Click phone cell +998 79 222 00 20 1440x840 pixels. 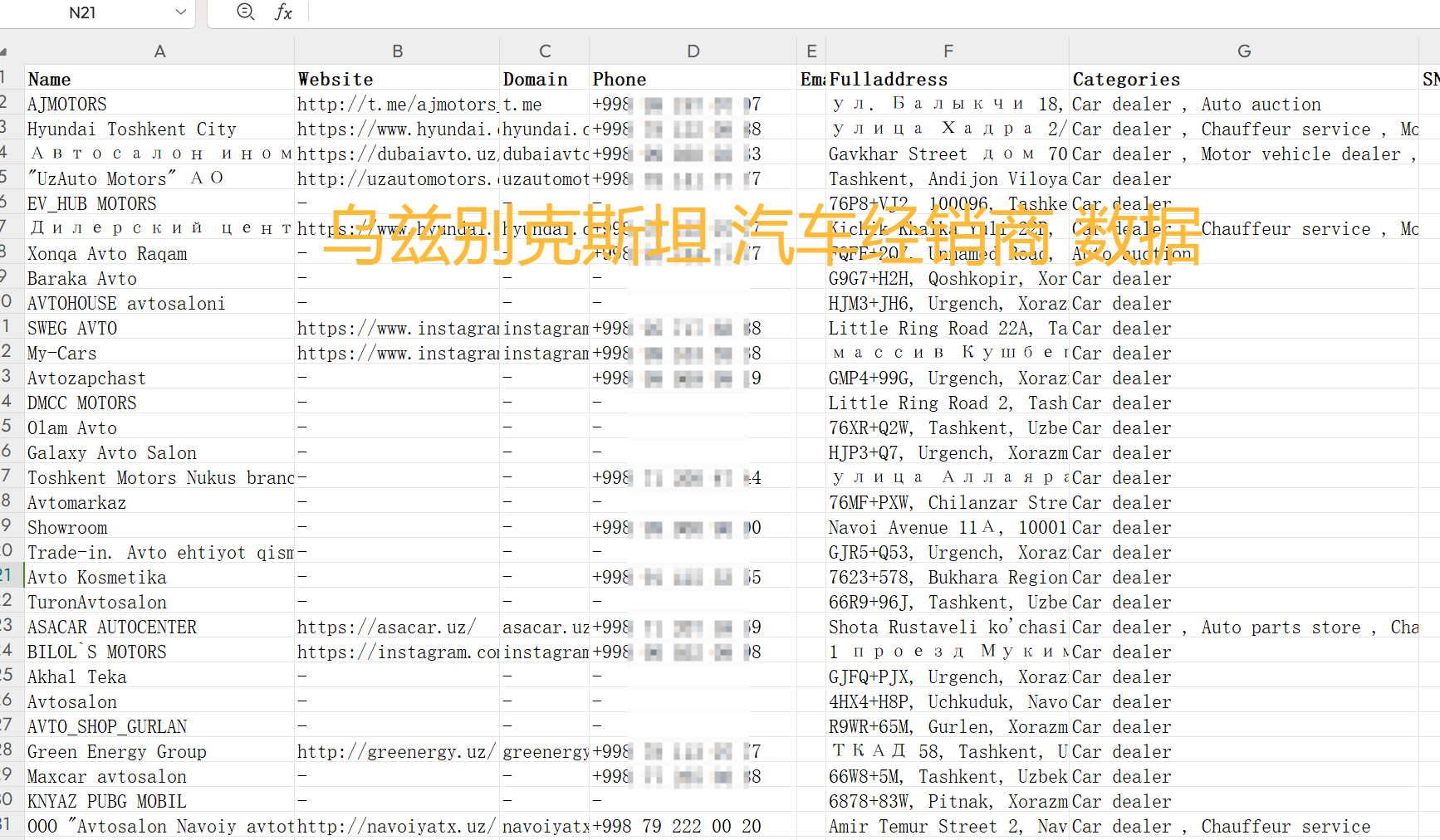coord(693,826)
